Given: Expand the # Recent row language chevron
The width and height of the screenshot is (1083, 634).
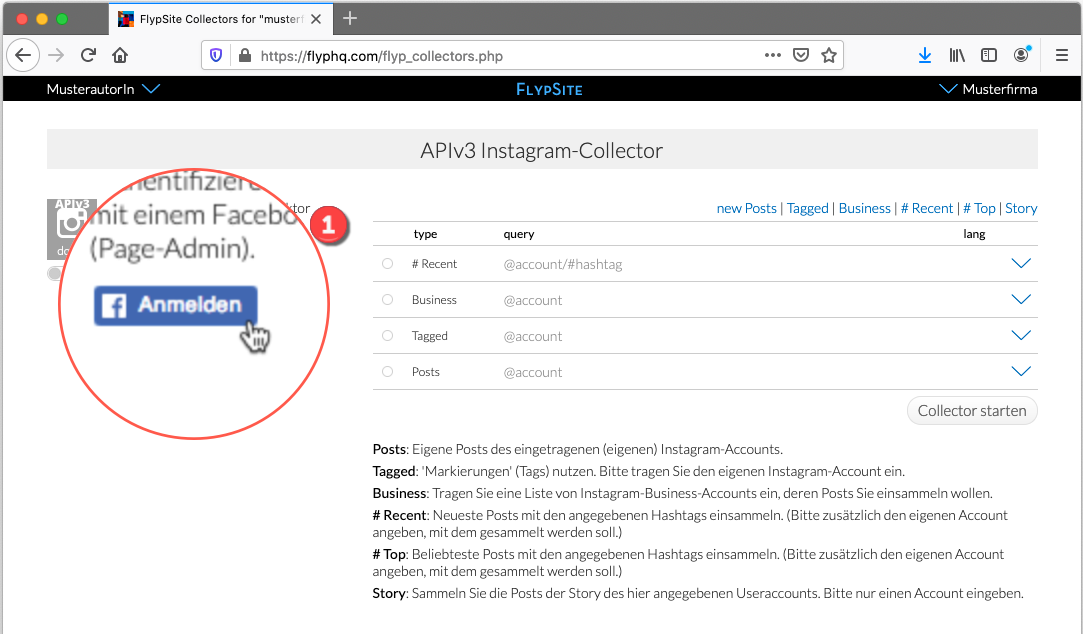Looking at the screenshot, I should (x=1021, y=264).
